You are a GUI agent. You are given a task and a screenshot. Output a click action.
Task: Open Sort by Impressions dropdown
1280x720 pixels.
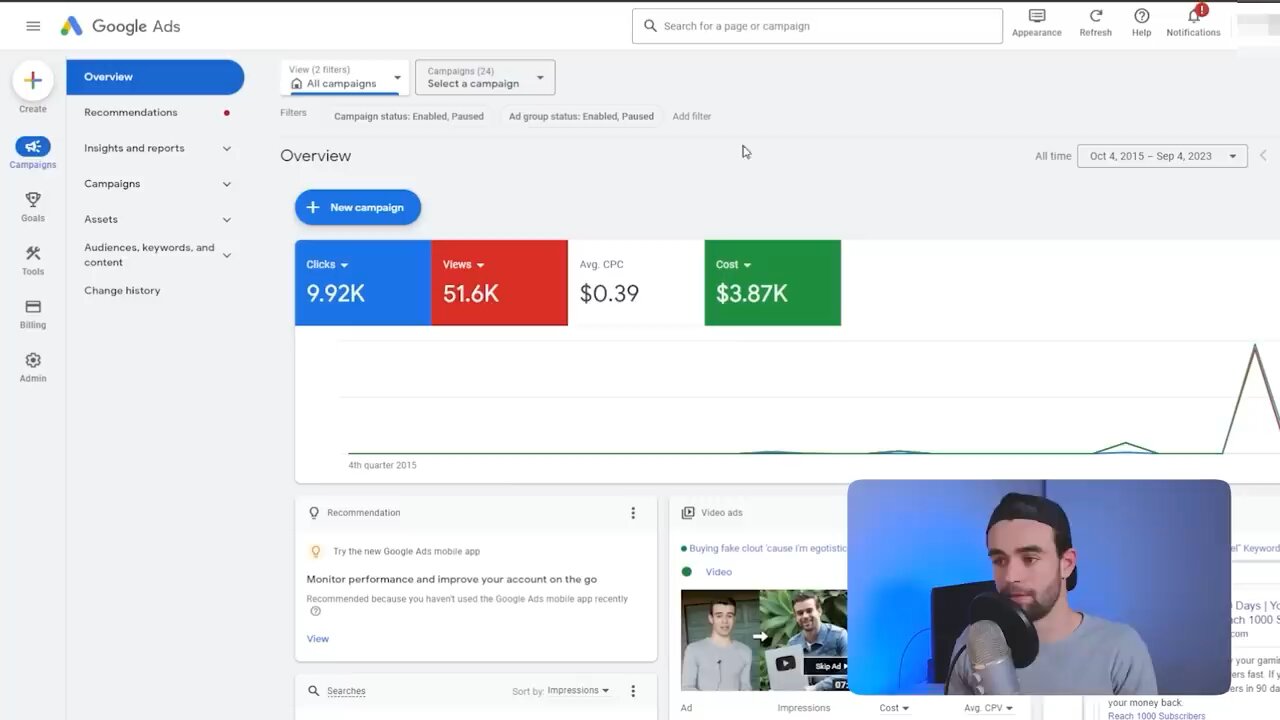pos(578,691)
